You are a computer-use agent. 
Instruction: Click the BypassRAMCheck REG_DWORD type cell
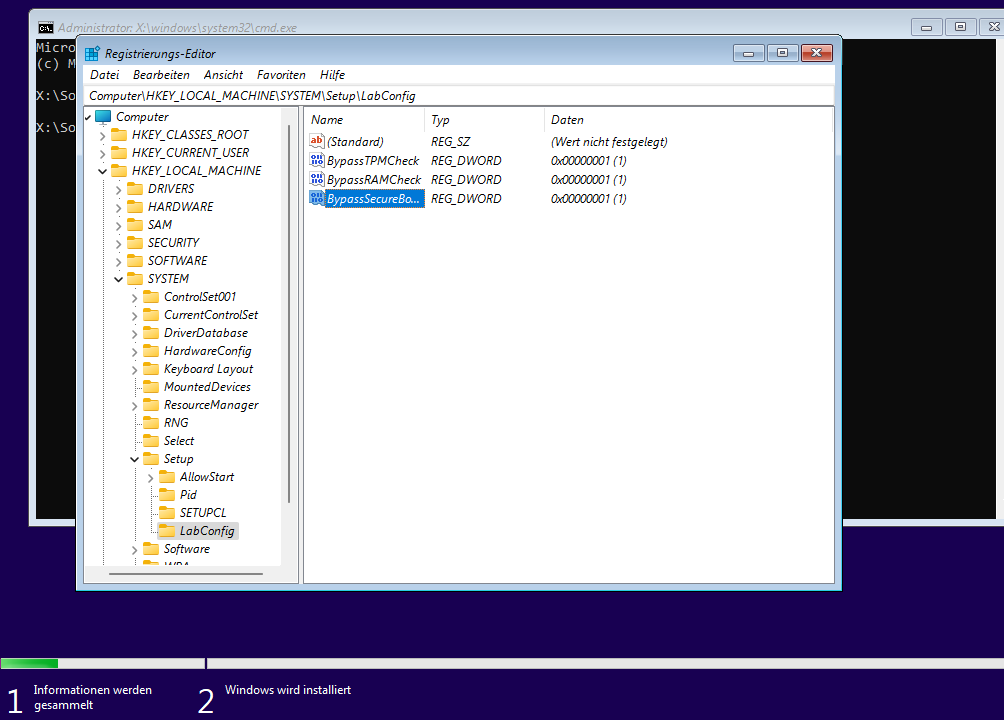pos(466,179)
